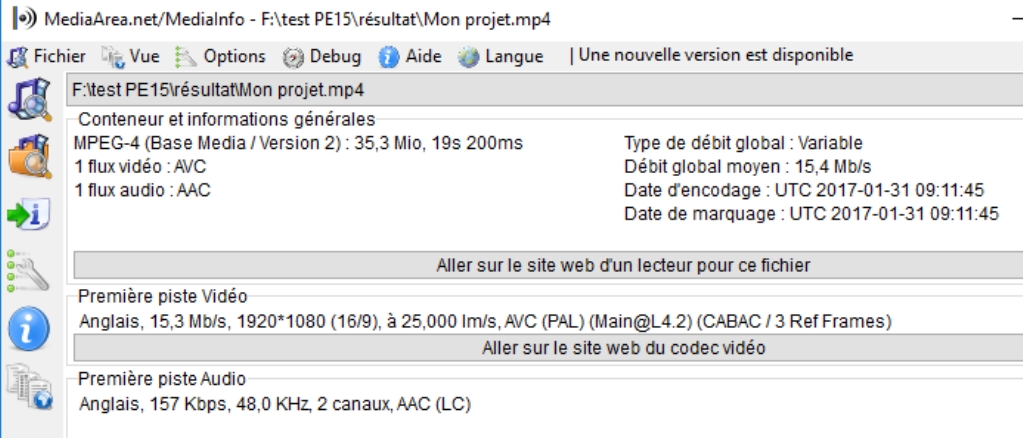
Task: Open the Options menu
Action: point(234,56)
